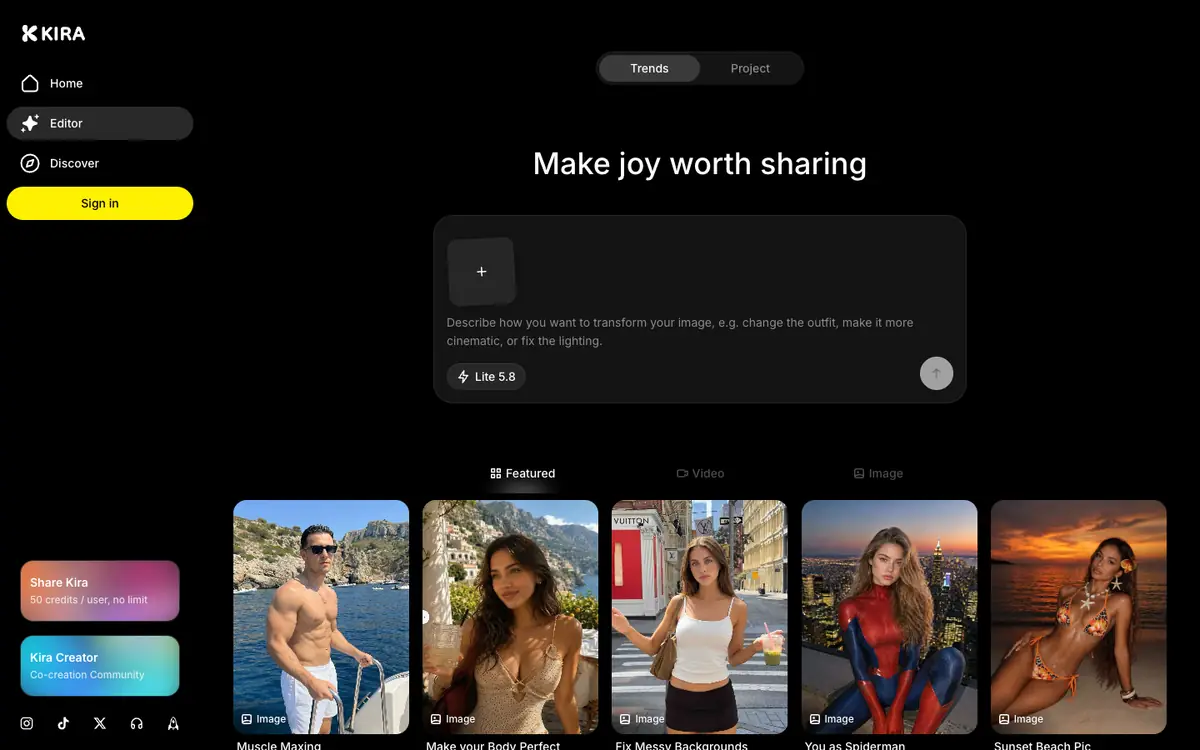The width and height of the screenshot is (1200, 750).
Task: Open the Share Kira credits card
Action: (x=100, y=590)
